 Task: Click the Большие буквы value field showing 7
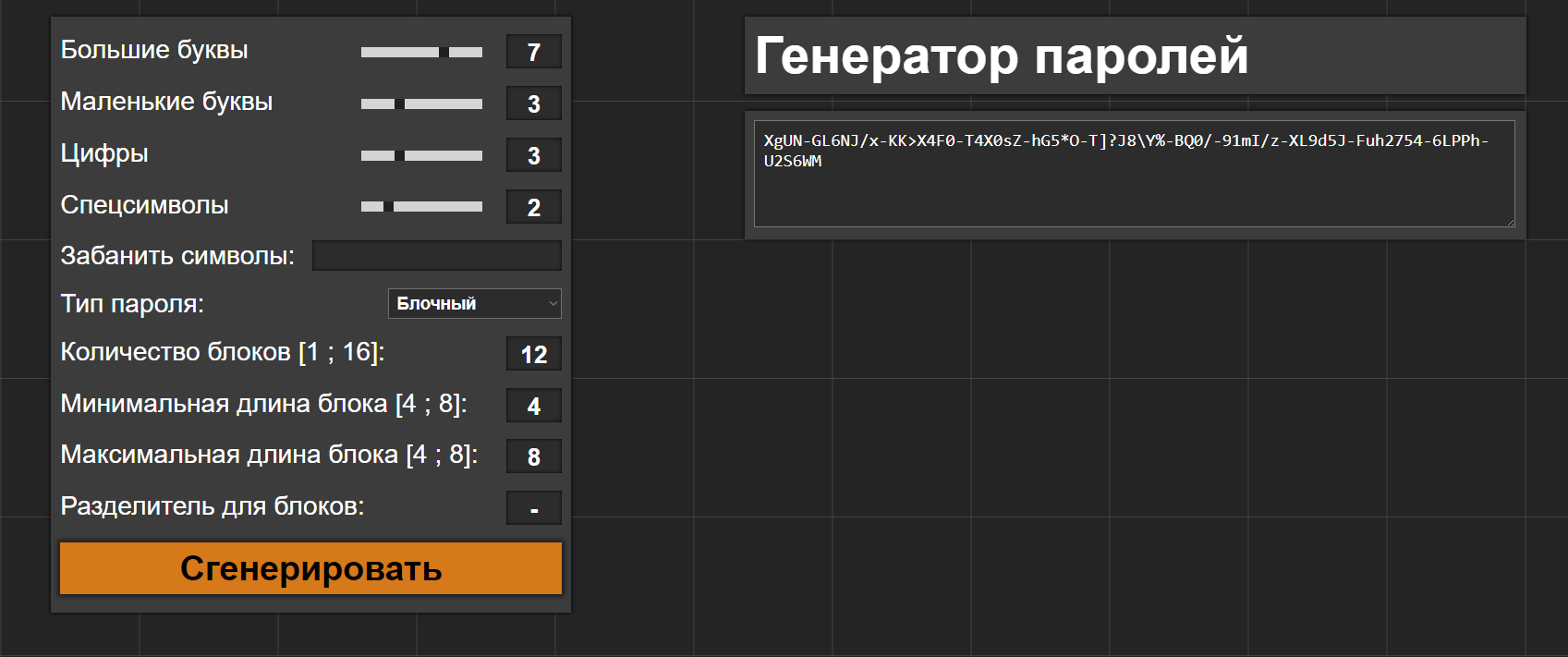(x=534, y=53)
